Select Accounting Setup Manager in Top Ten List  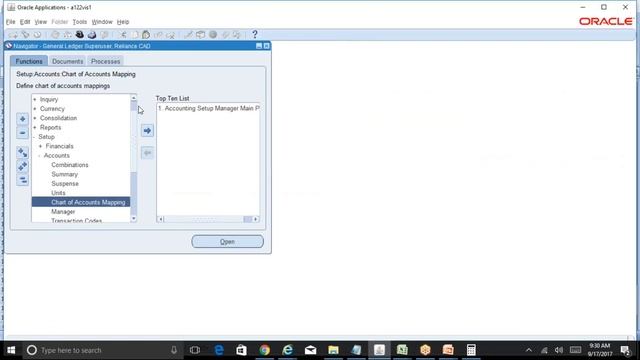(208, 108)
